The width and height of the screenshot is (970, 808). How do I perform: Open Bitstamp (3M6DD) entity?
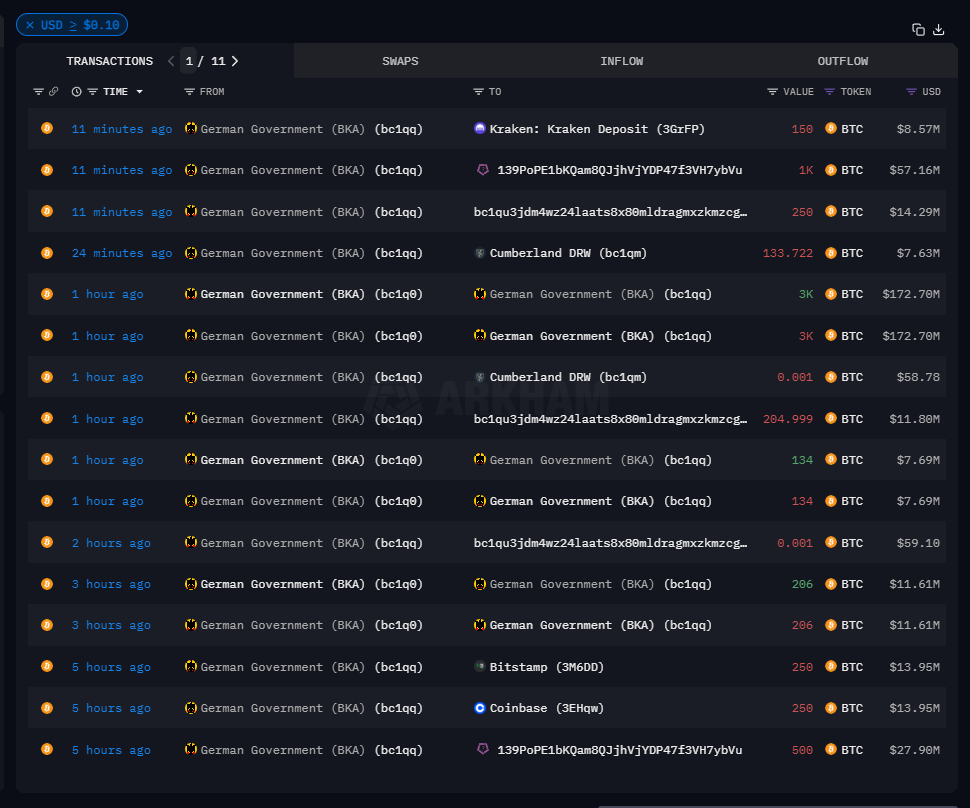point(546,667)
